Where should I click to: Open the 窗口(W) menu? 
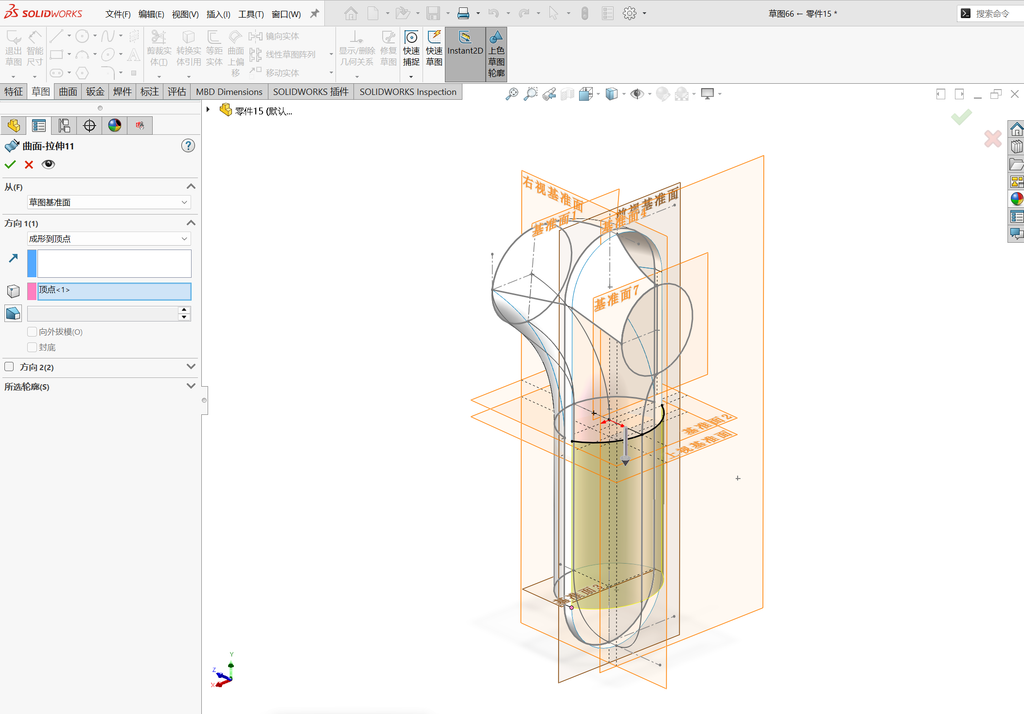pyautogui.click(x=286, y=14)
